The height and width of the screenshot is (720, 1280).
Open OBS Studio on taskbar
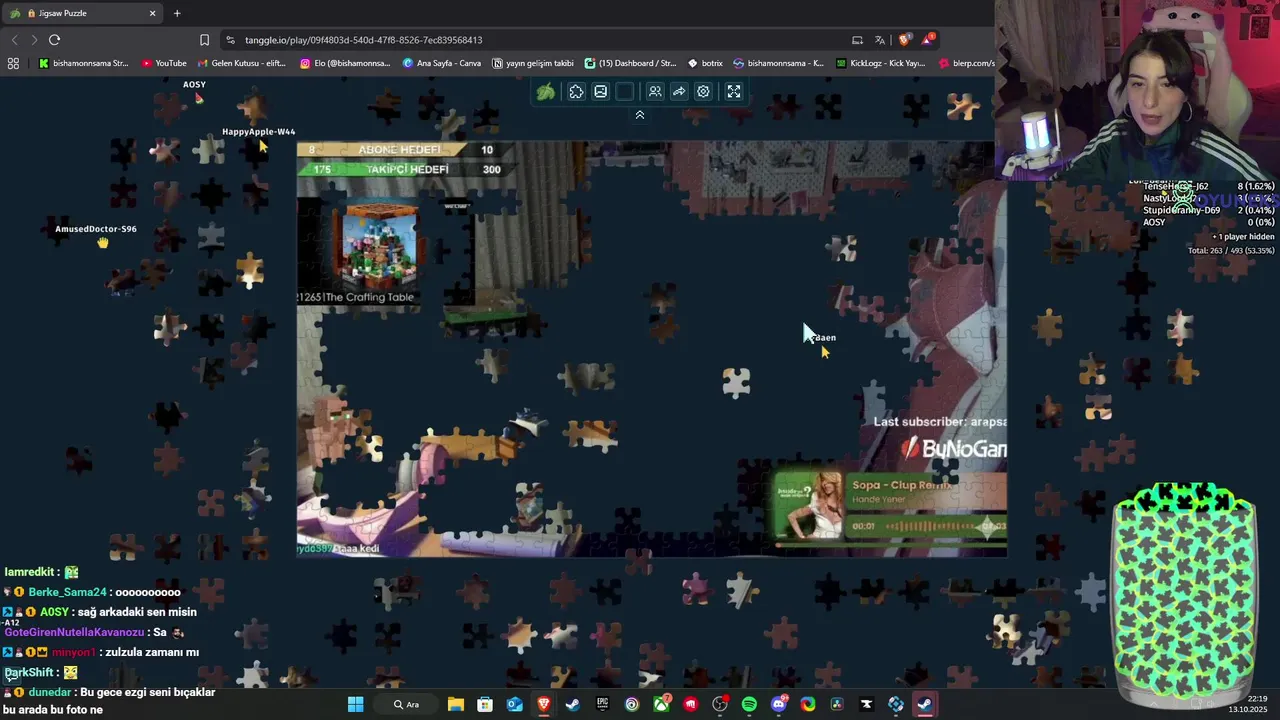[720, 704]
